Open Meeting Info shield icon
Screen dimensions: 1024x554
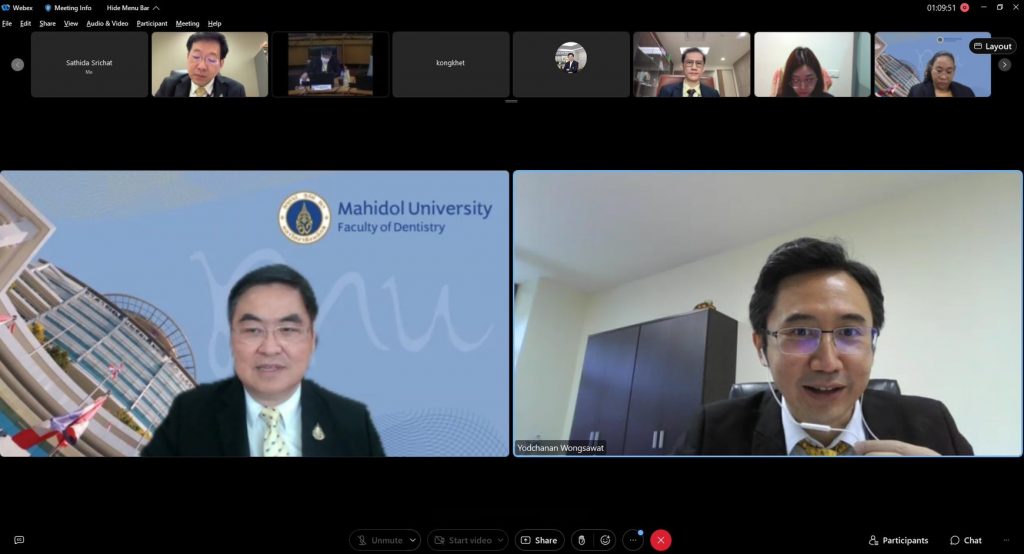coord(48,8)
